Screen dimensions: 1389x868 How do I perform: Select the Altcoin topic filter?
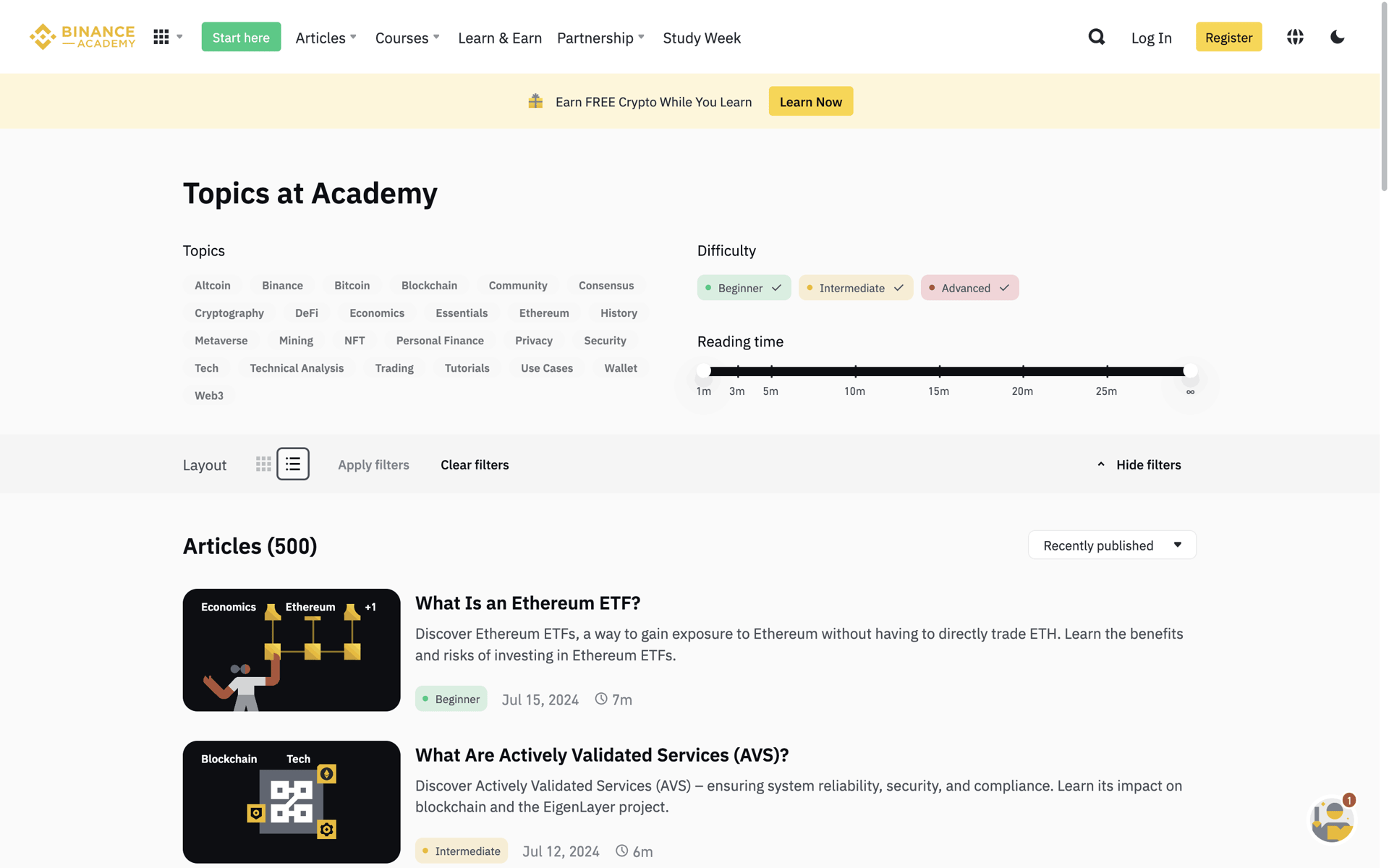pyautogui.click(x=213, y=285)
